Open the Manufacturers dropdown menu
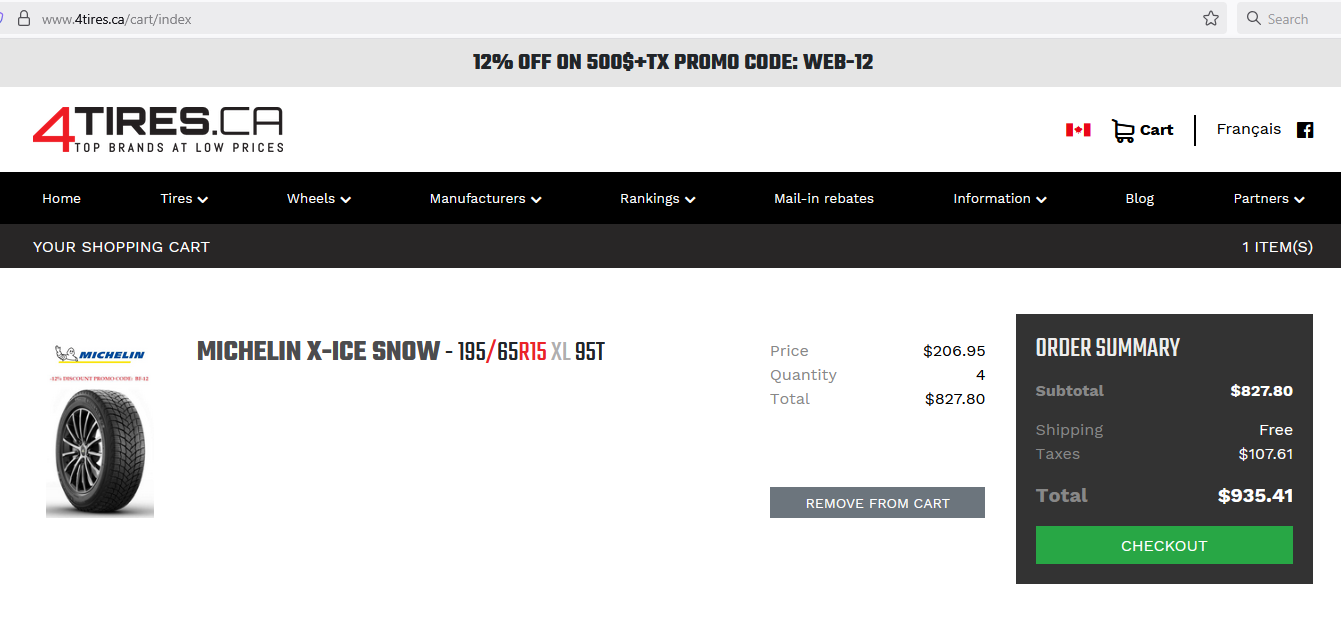Viewport: 1341px width, 631px height. (485, 198)
